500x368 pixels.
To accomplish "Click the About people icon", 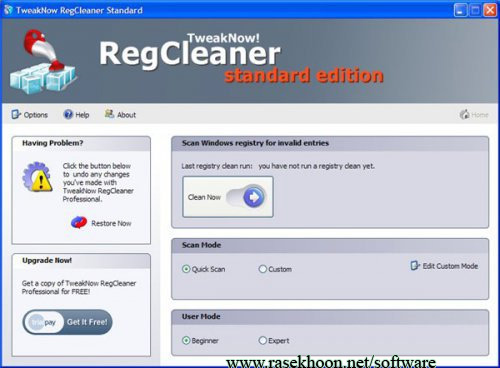I will point(109,114).
